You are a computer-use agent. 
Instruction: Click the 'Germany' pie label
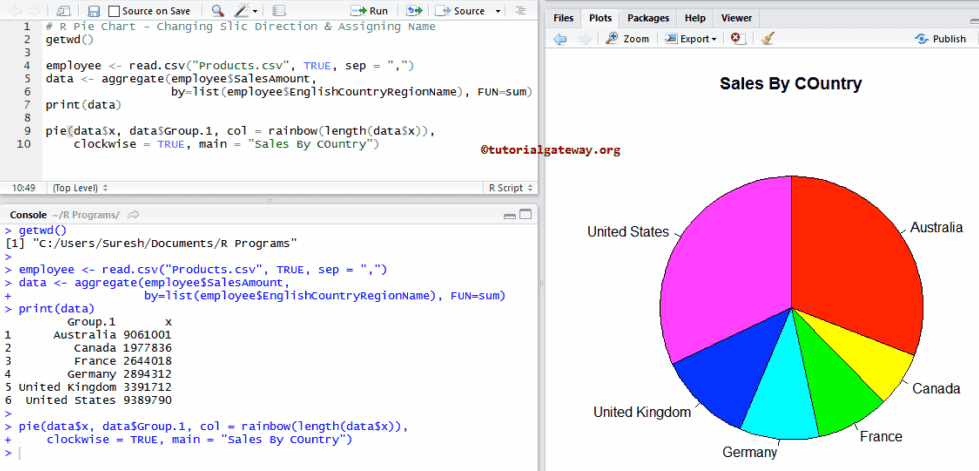tap(750, 452)
